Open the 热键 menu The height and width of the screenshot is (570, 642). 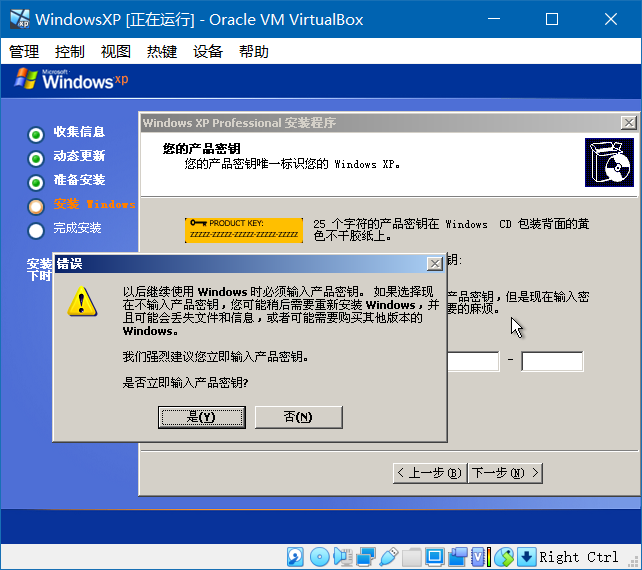pyautogui.click(x=162, y=52)
